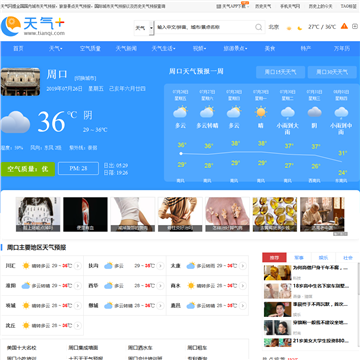Click the overcast cloud icon for 07月31日
The width and height of the screenshot is (360, 360).
[x=314, y=112]
